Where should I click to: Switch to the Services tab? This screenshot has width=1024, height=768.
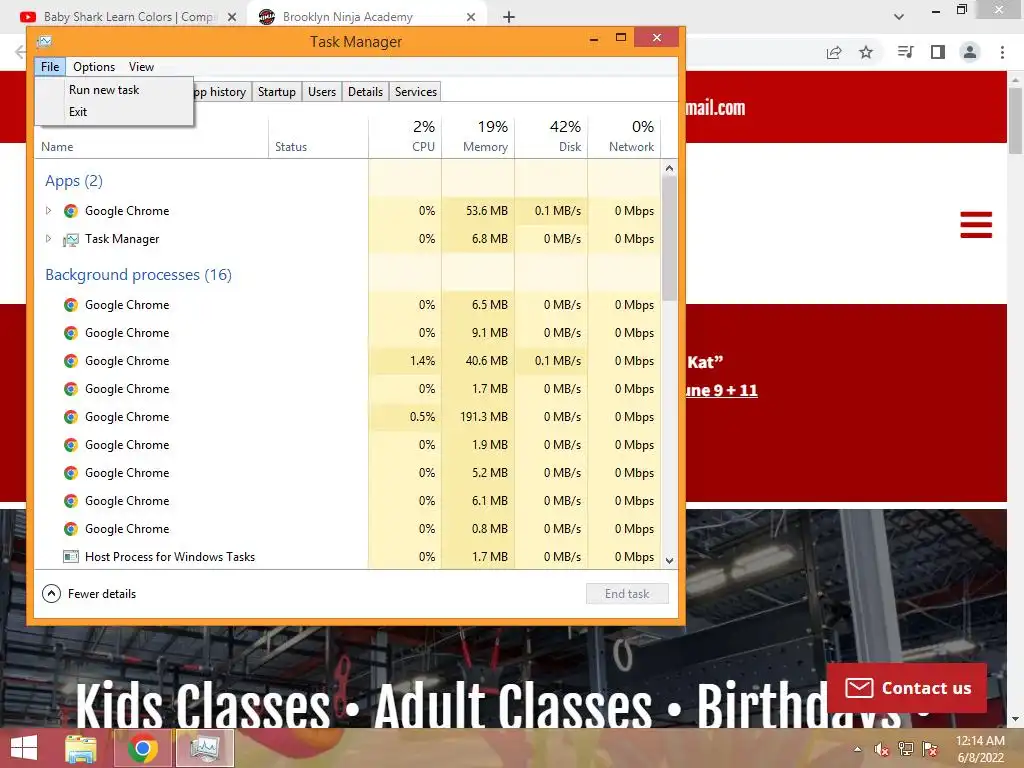(415, 92)
